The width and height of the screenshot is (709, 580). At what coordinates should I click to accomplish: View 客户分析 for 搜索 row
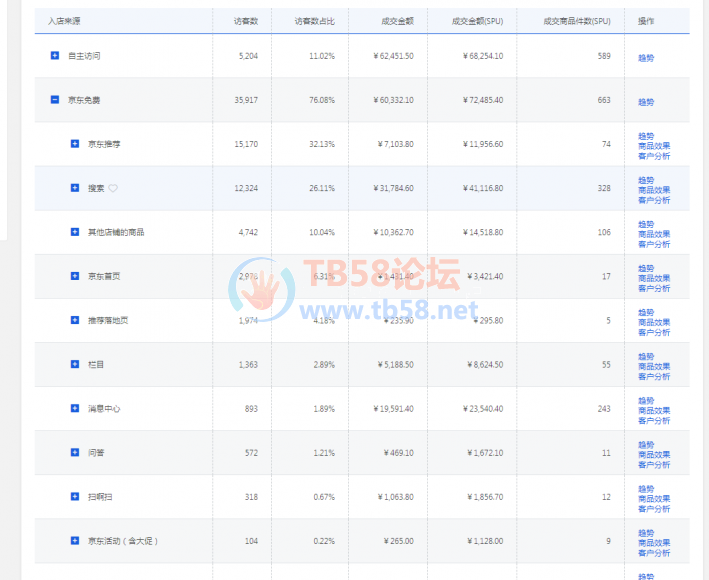tap(654, 200)
